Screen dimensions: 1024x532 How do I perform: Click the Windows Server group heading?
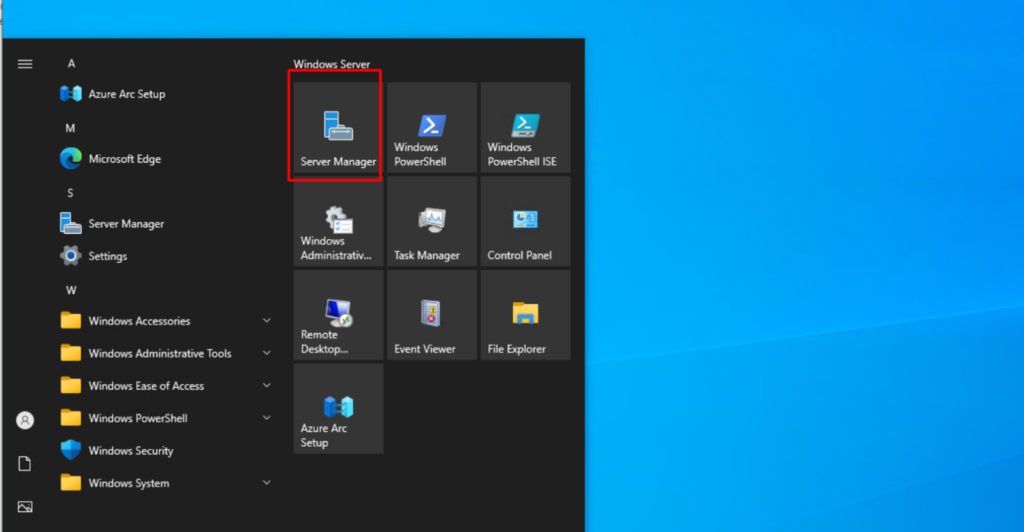pos(331,64)
